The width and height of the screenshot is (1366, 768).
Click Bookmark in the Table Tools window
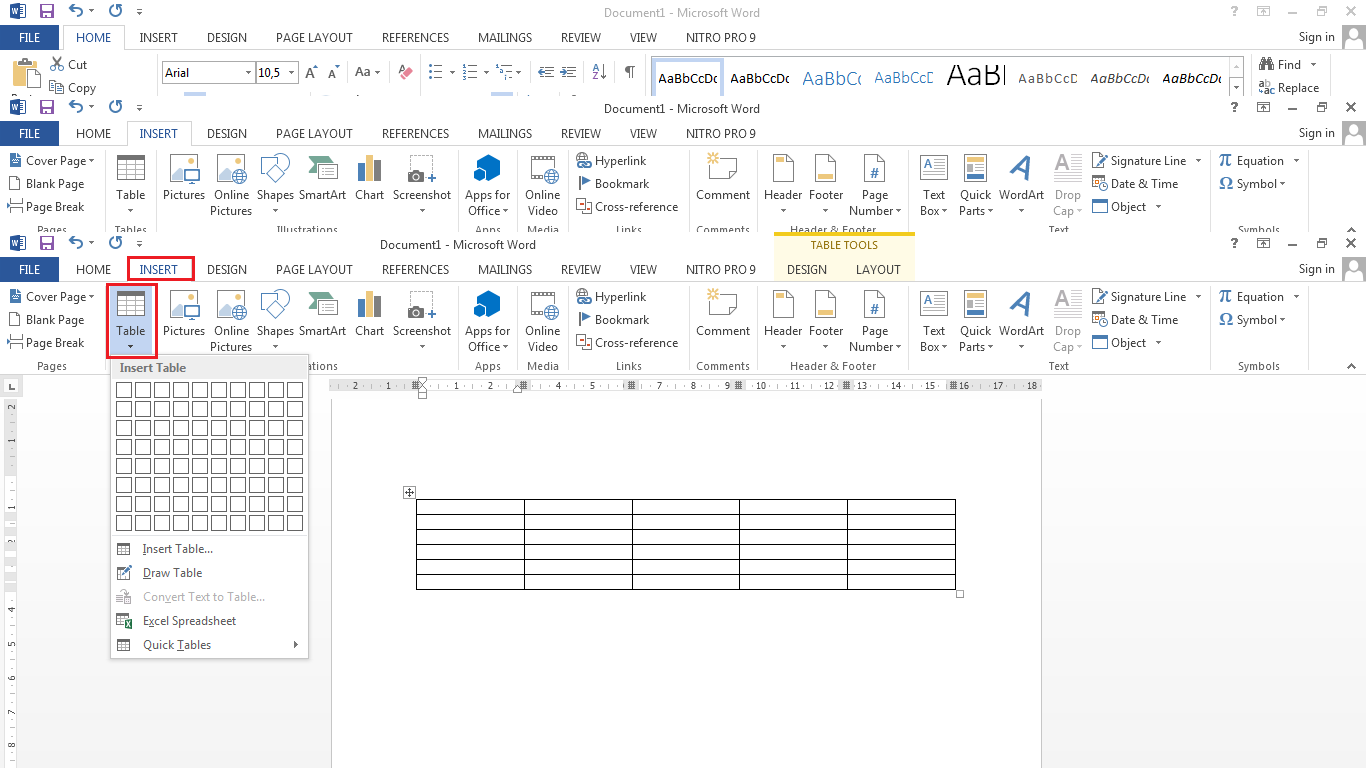tap(612, 320)
